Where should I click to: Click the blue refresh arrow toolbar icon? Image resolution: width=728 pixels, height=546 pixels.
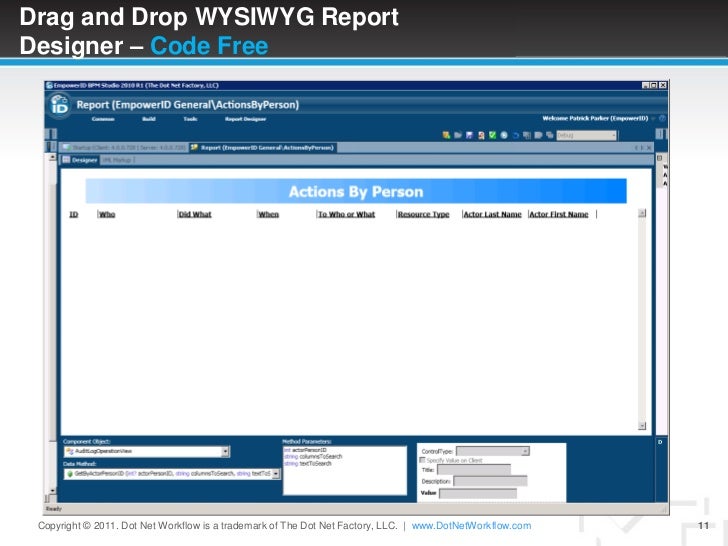pos(515,135)
